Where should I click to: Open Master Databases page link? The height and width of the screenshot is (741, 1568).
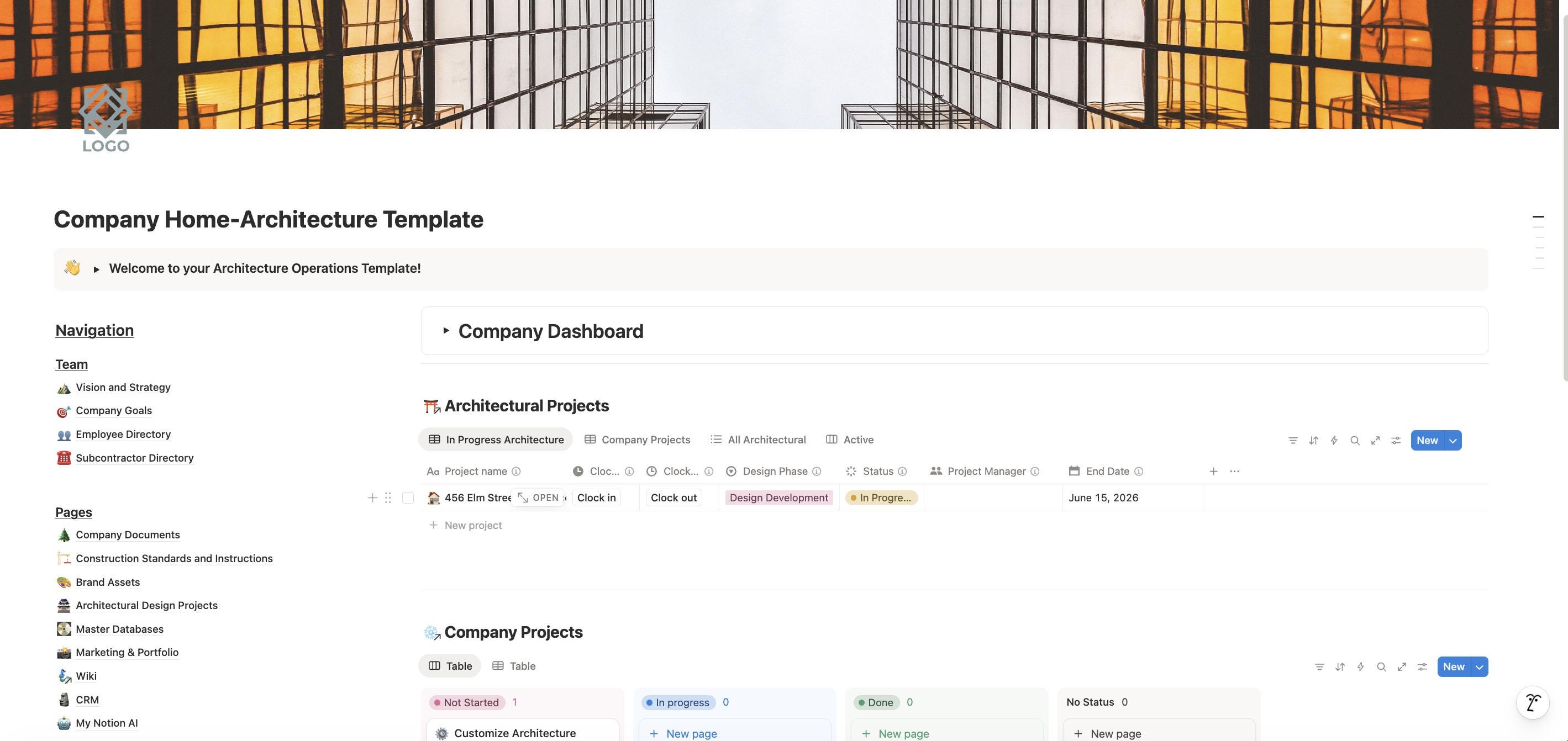[x=119, y=629]
